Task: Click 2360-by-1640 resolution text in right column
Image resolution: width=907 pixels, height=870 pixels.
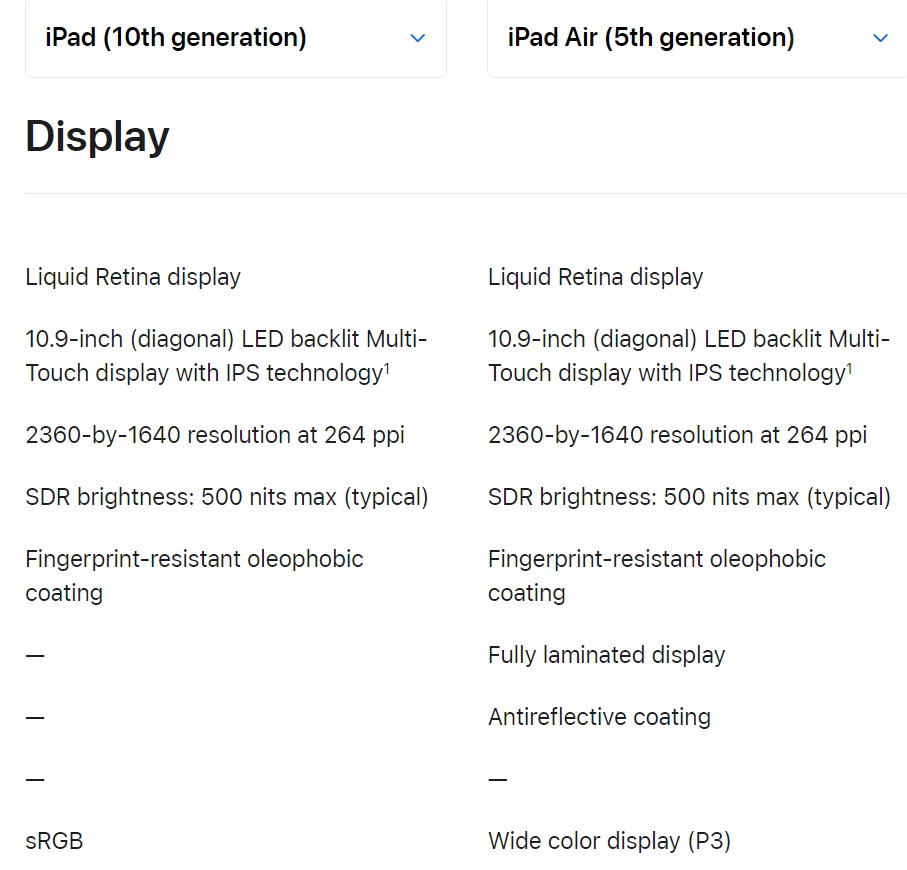Action: click(x=677, y=435)
